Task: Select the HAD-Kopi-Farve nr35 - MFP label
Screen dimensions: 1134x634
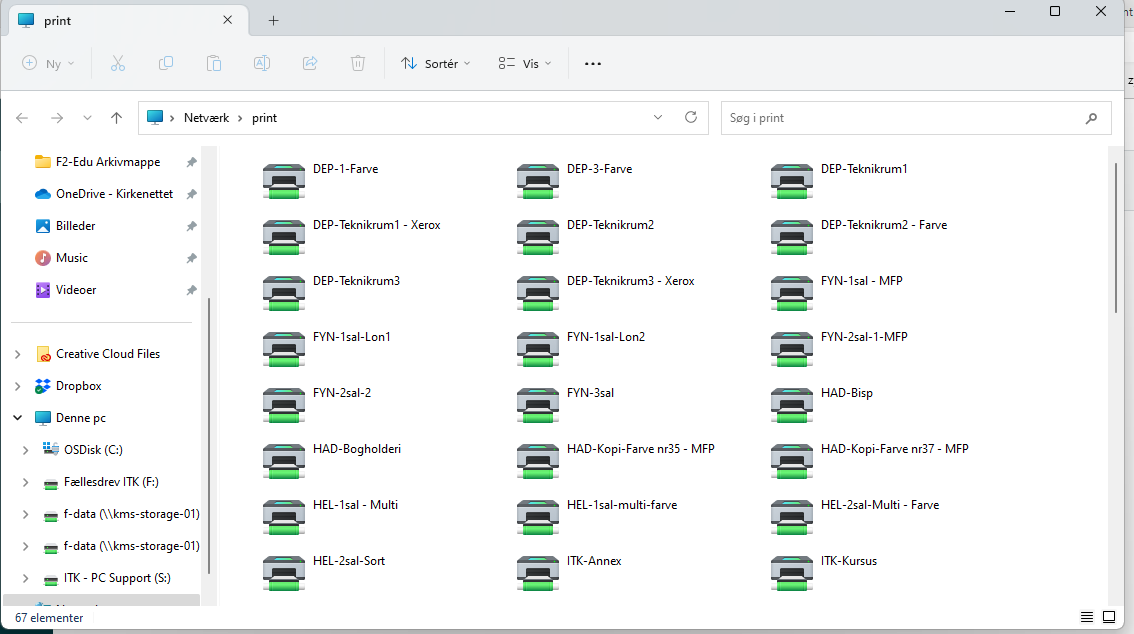Action: click(x=641, y=449)
